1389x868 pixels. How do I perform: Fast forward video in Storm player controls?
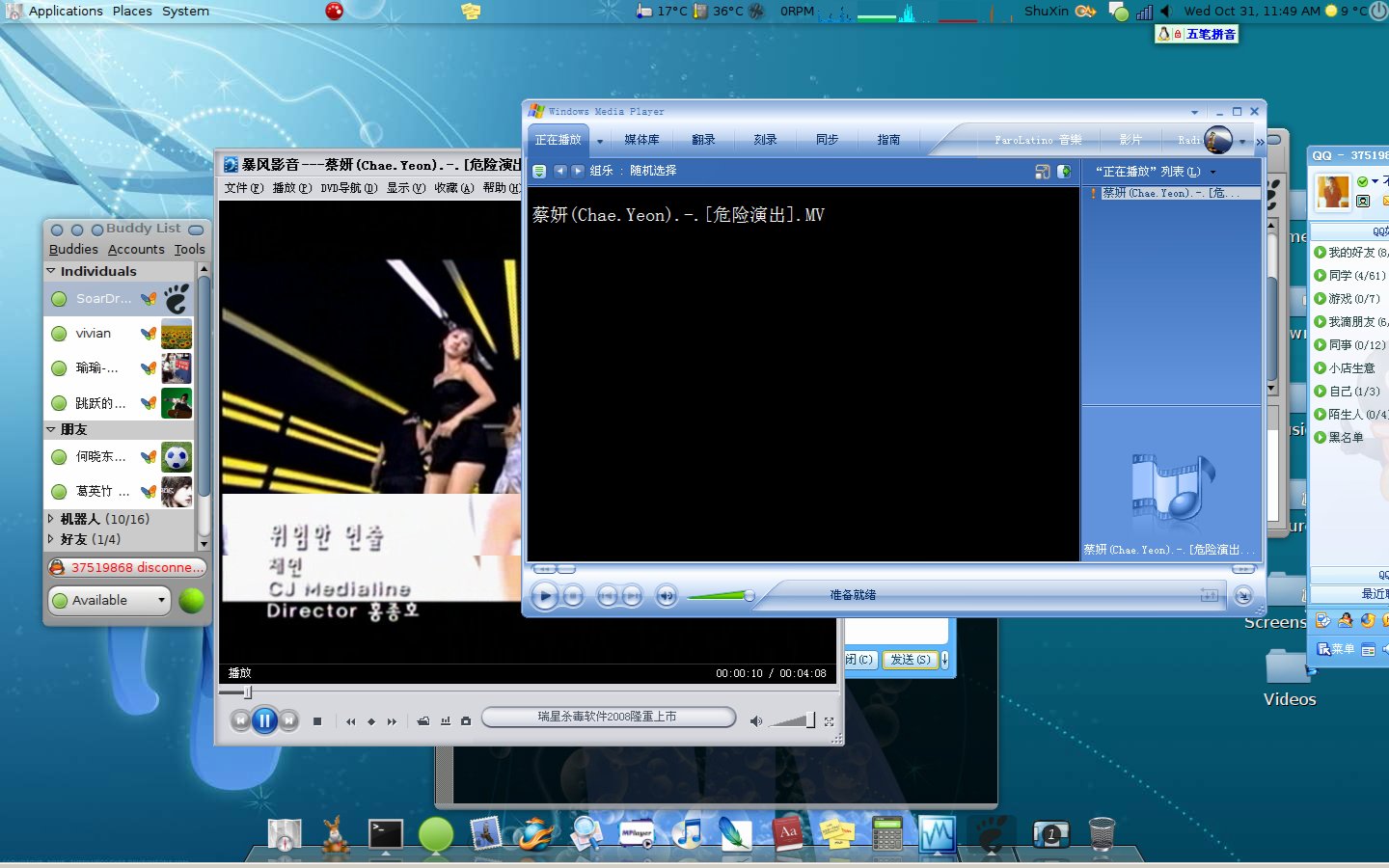392,721
